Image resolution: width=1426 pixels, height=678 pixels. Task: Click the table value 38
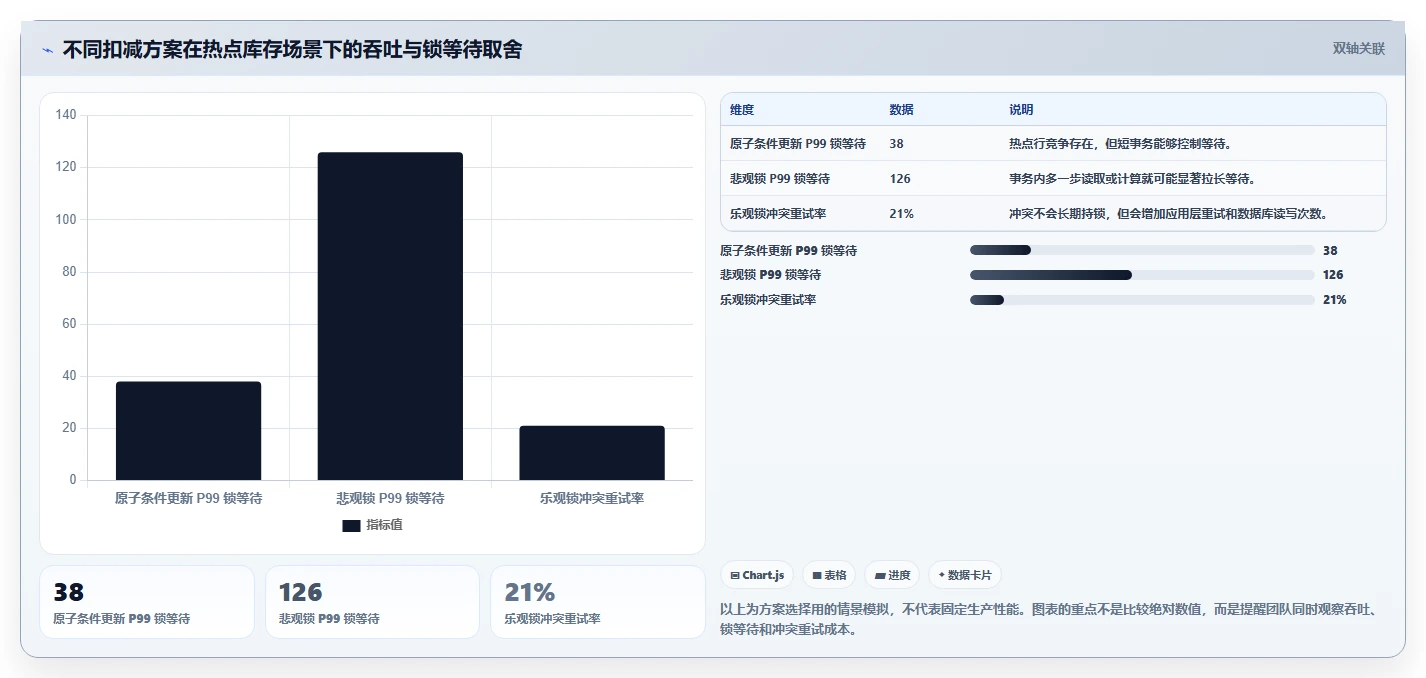[896, 144]
